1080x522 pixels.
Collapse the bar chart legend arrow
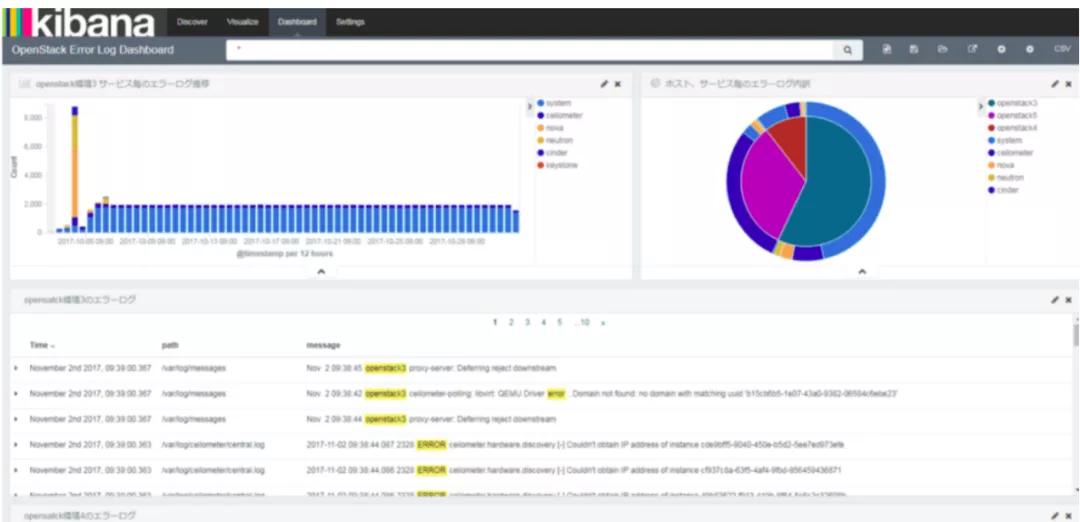coord(530,106)
